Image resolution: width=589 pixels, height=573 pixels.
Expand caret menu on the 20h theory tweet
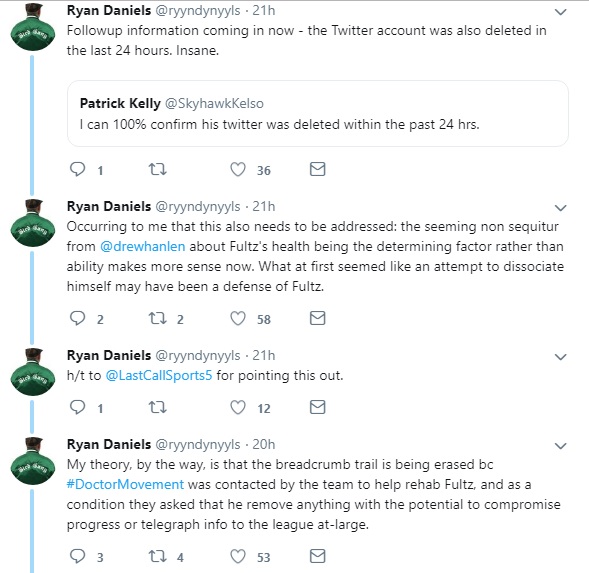560,446
